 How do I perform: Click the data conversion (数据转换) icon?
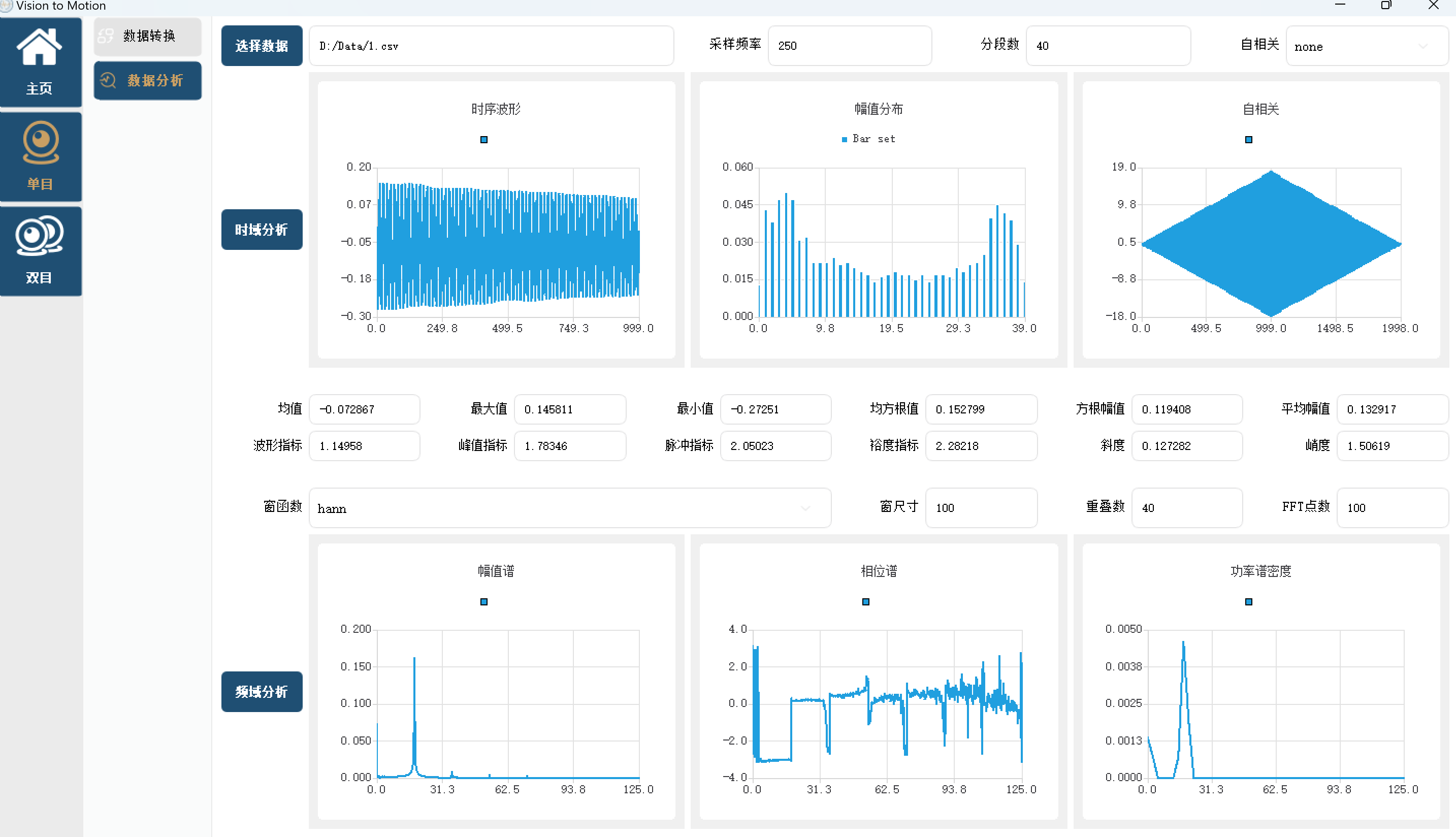(x=106, y=36)
